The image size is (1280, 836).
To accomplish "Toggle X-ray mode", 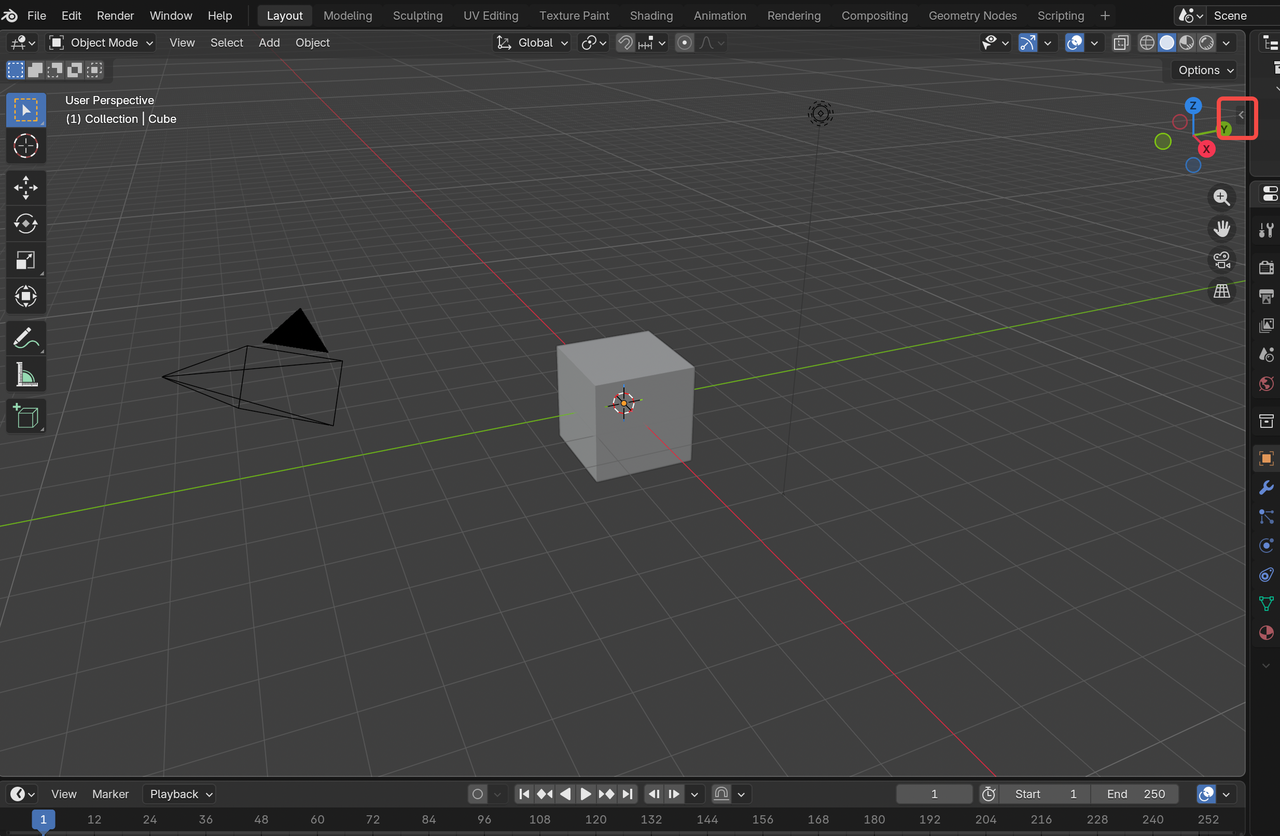I will coord(1121,43).
